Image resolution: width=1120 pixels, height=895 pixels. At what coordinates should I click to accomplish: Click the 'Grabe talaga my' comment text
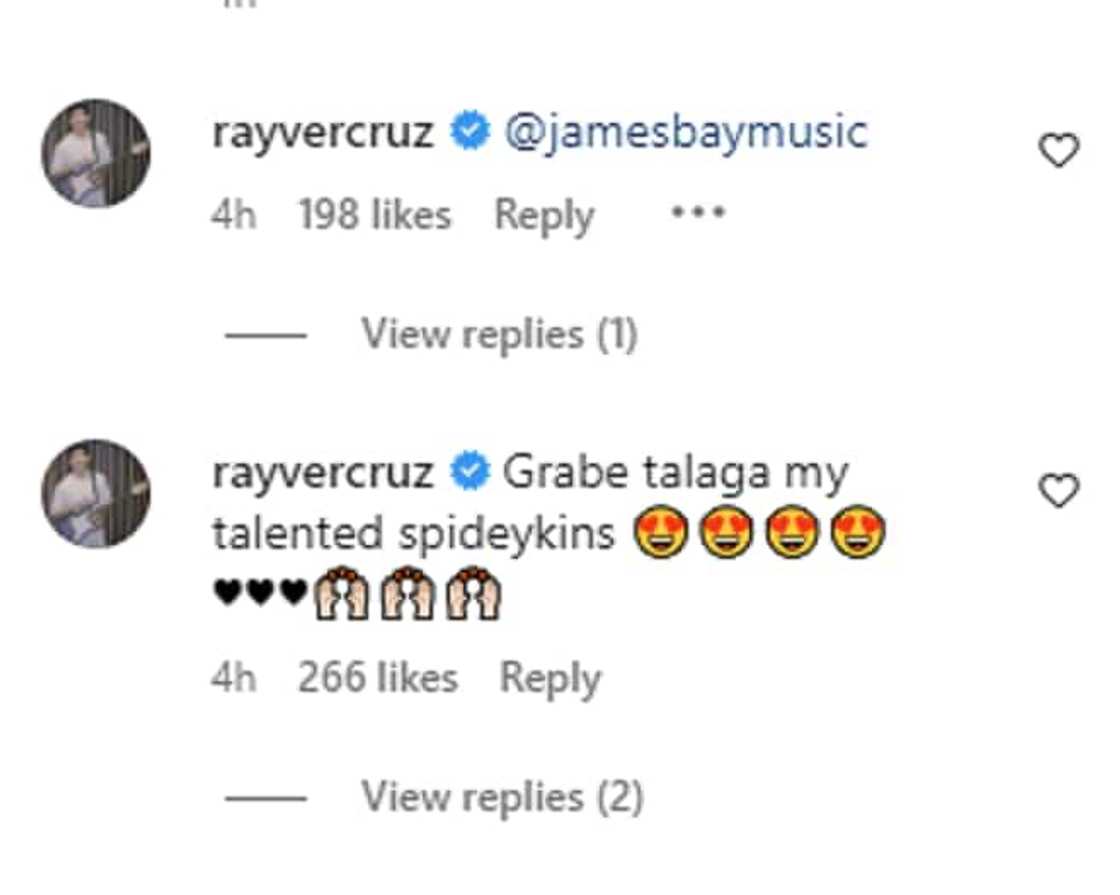[675, 473]
